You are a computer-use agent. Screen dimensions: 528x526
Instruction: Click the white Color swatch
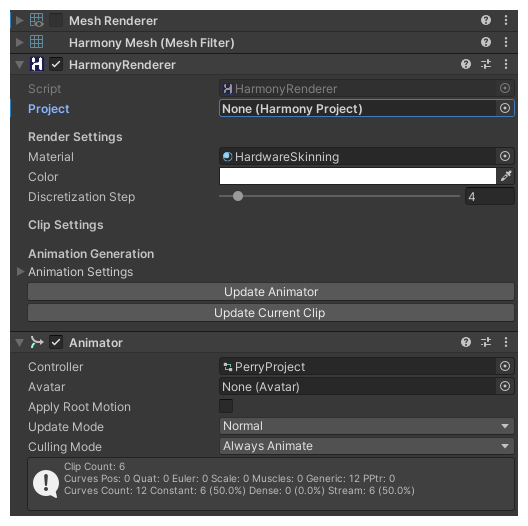(x=358, y=176)
